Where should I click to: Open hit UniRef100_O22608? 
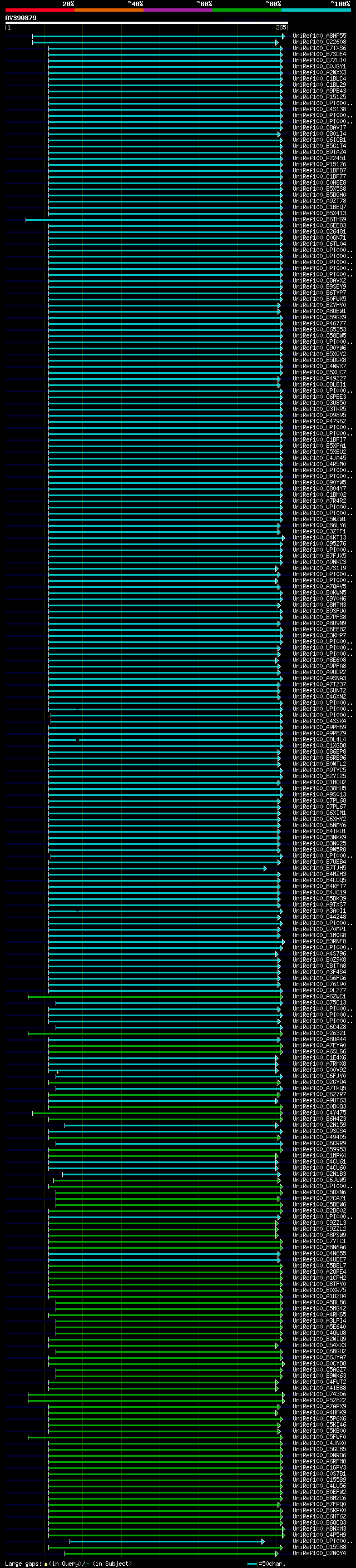[319, 42]
